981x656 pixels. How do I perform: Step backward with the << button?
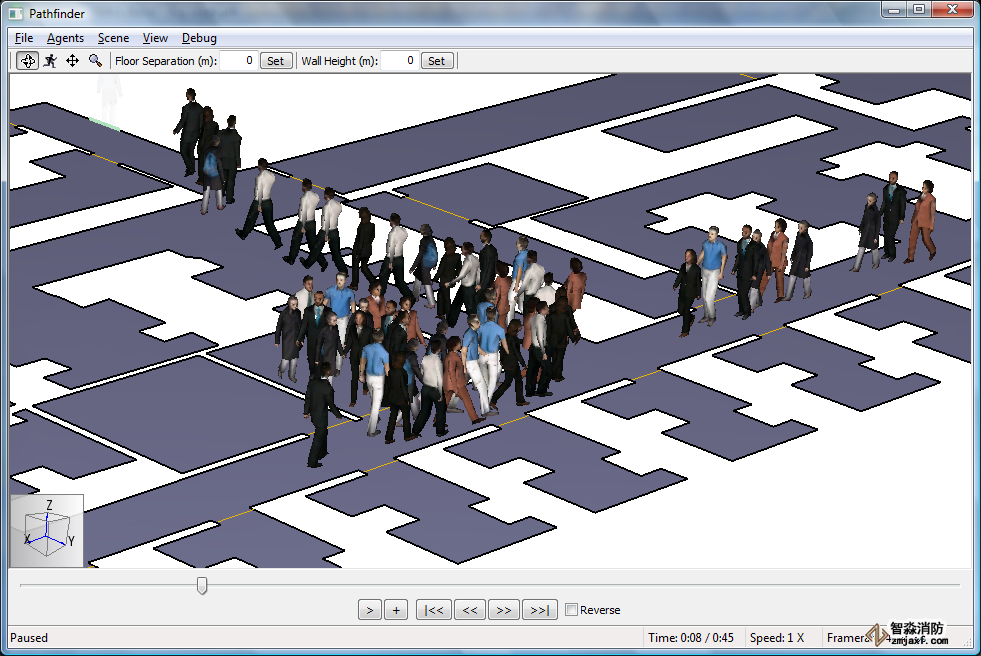point(469,610)
